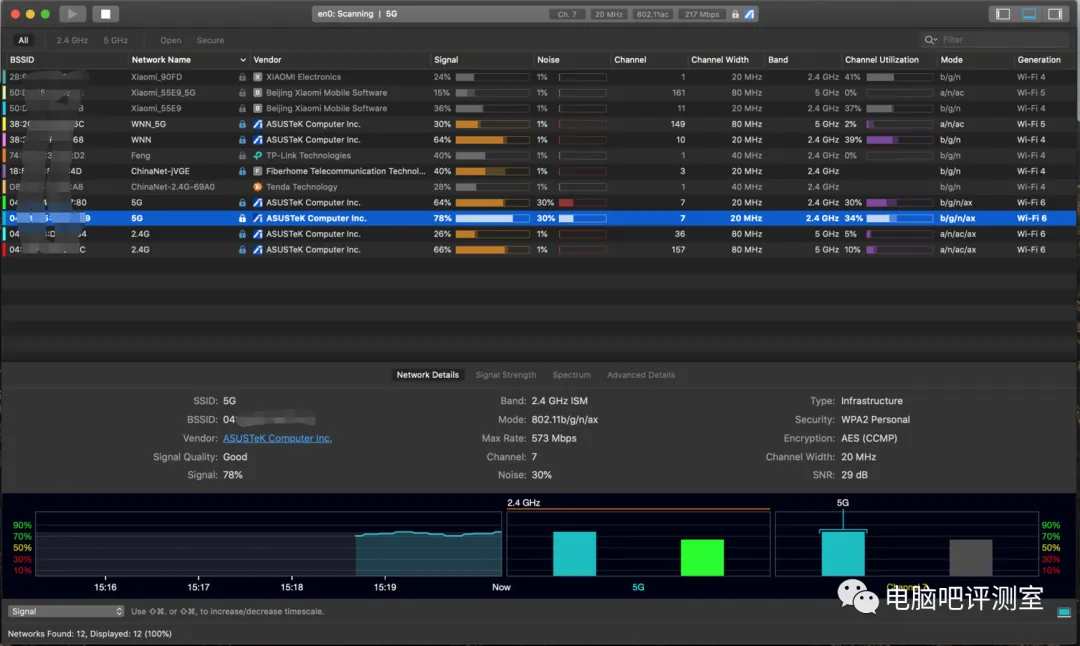Screen dimensions: 1080x646
Task: Click the Network Name sort chevron
Action: point(242,60)
